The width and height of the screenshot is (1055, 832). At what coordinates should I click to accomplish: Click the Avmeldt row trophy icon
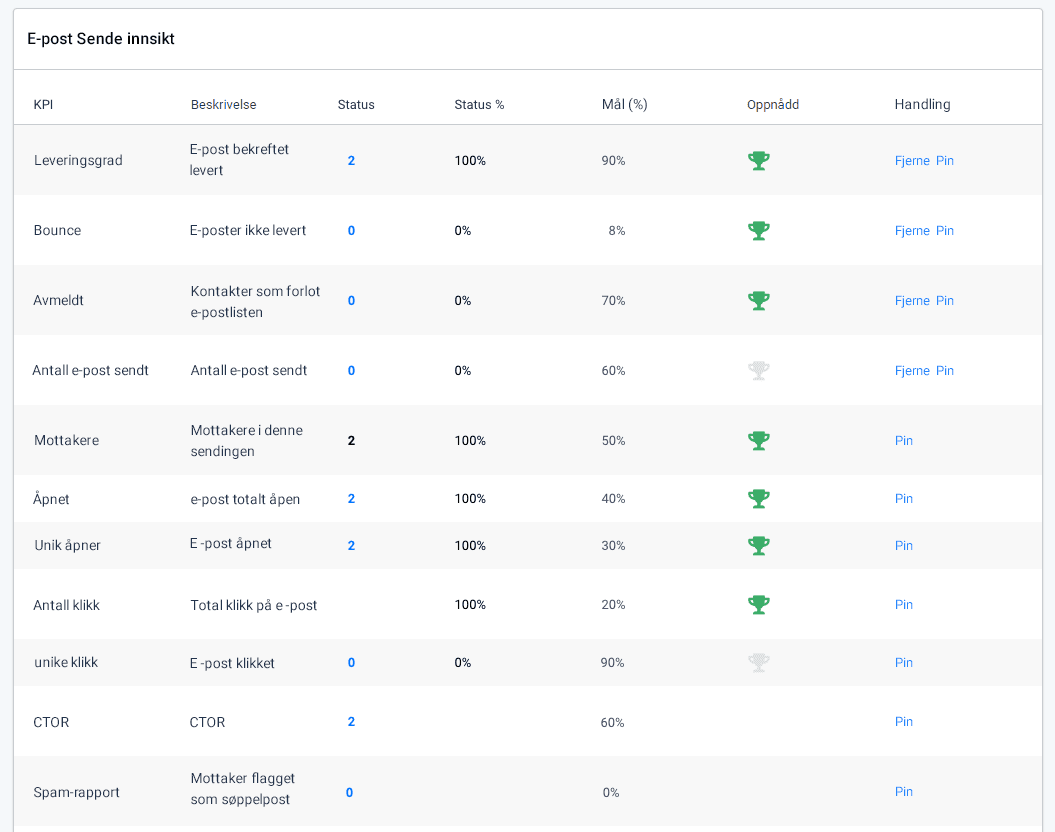(759, 301)
